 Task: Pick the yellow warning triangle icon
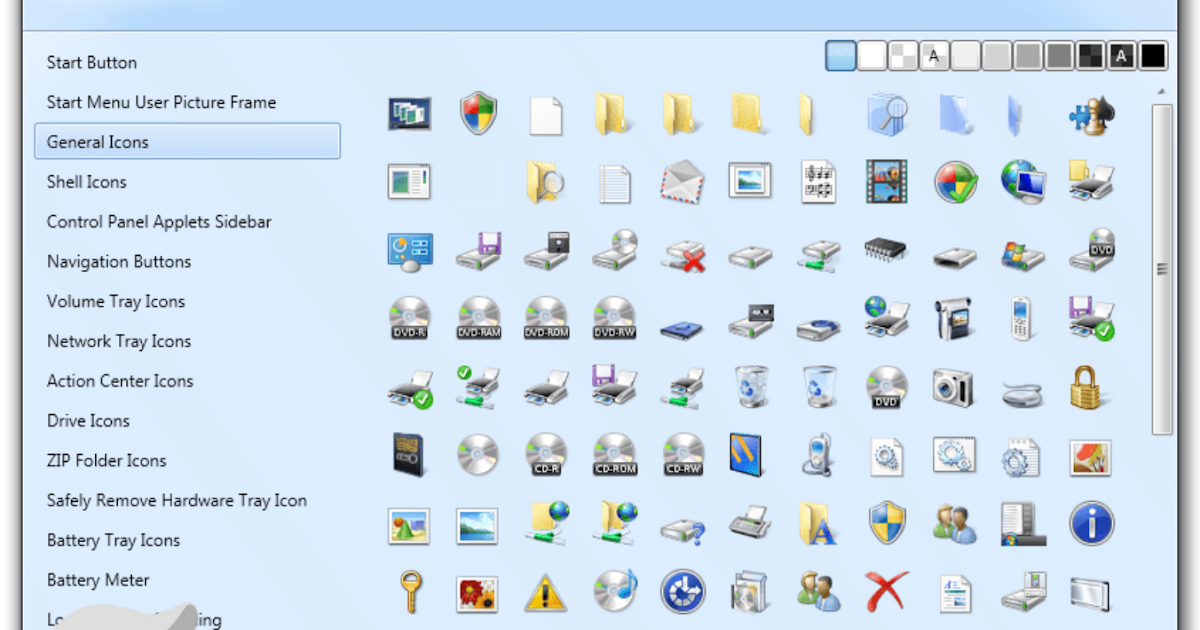546,592
